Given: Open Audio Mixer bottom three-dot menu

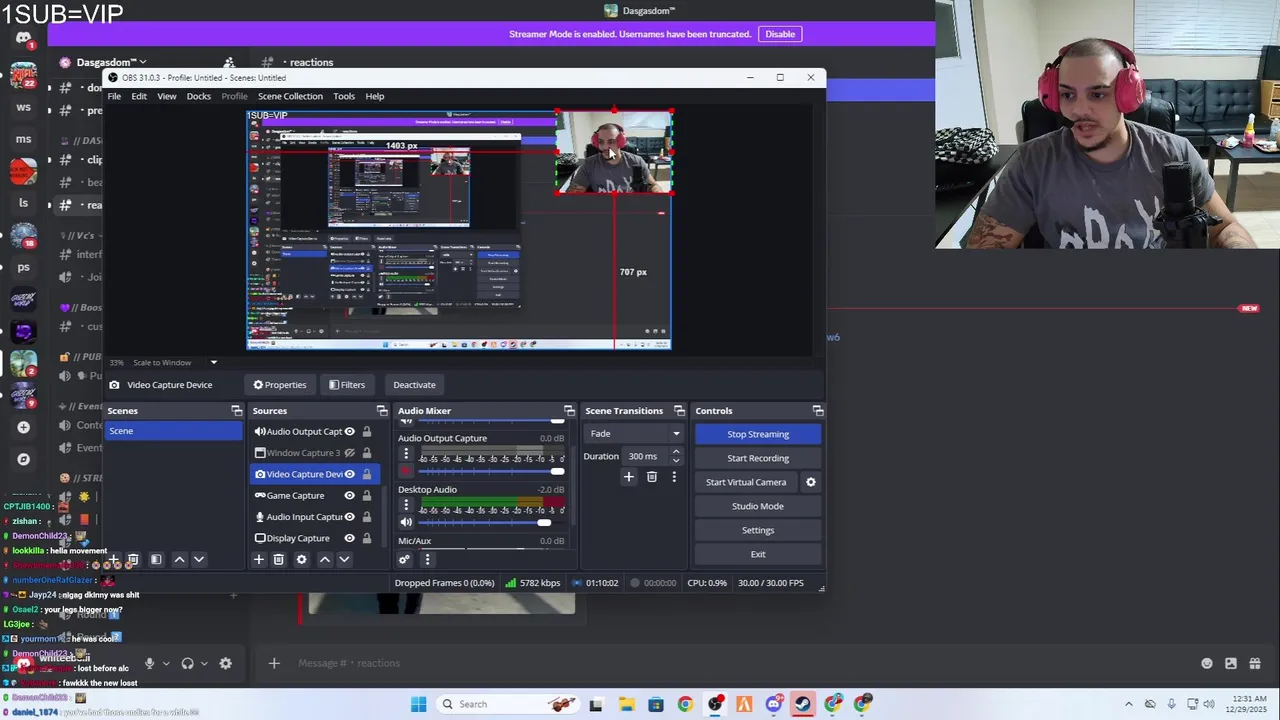Looking at the screenshot, I should tap(427, 560).
